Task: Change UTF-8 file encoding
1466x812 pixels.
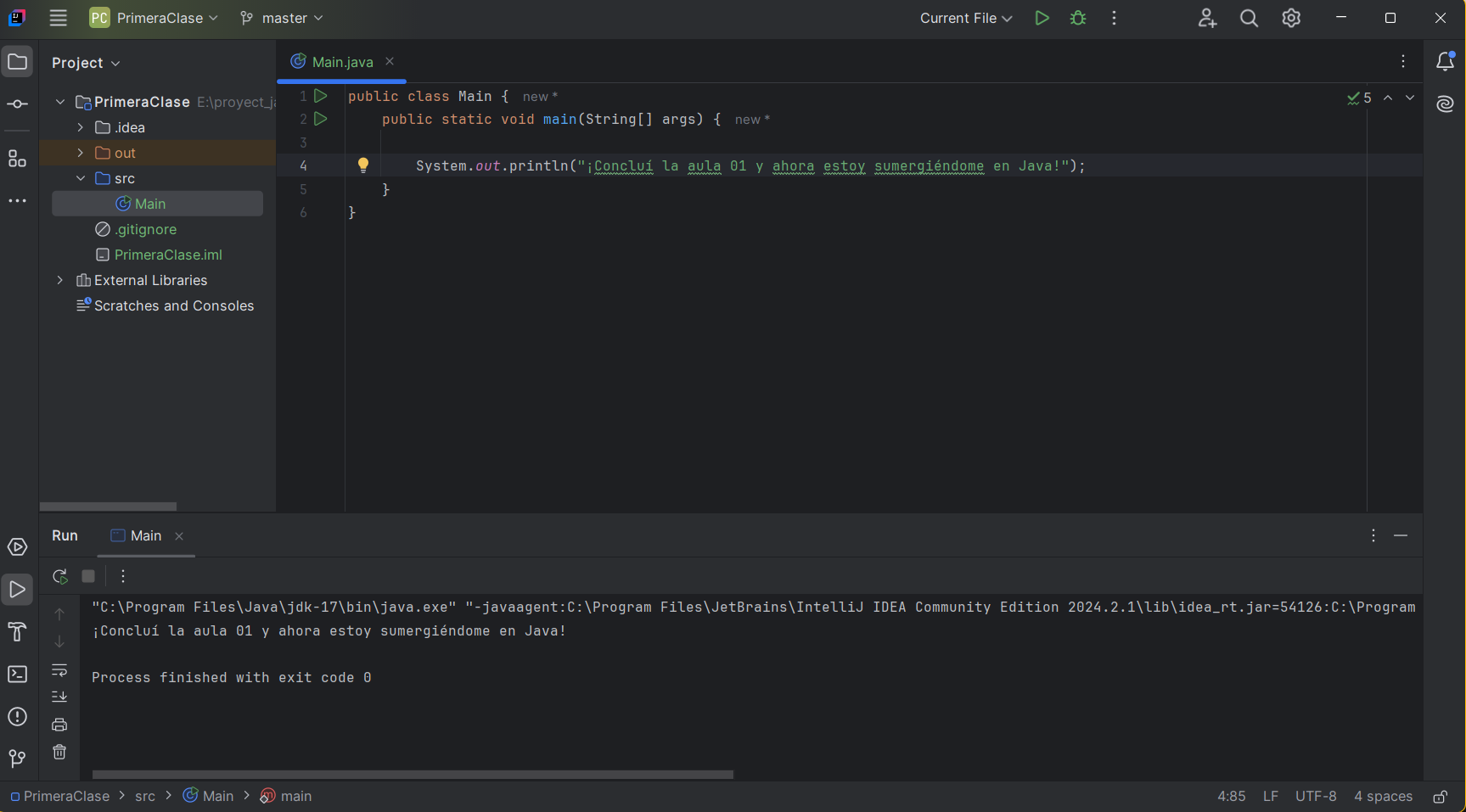Action: (1316, 796)
